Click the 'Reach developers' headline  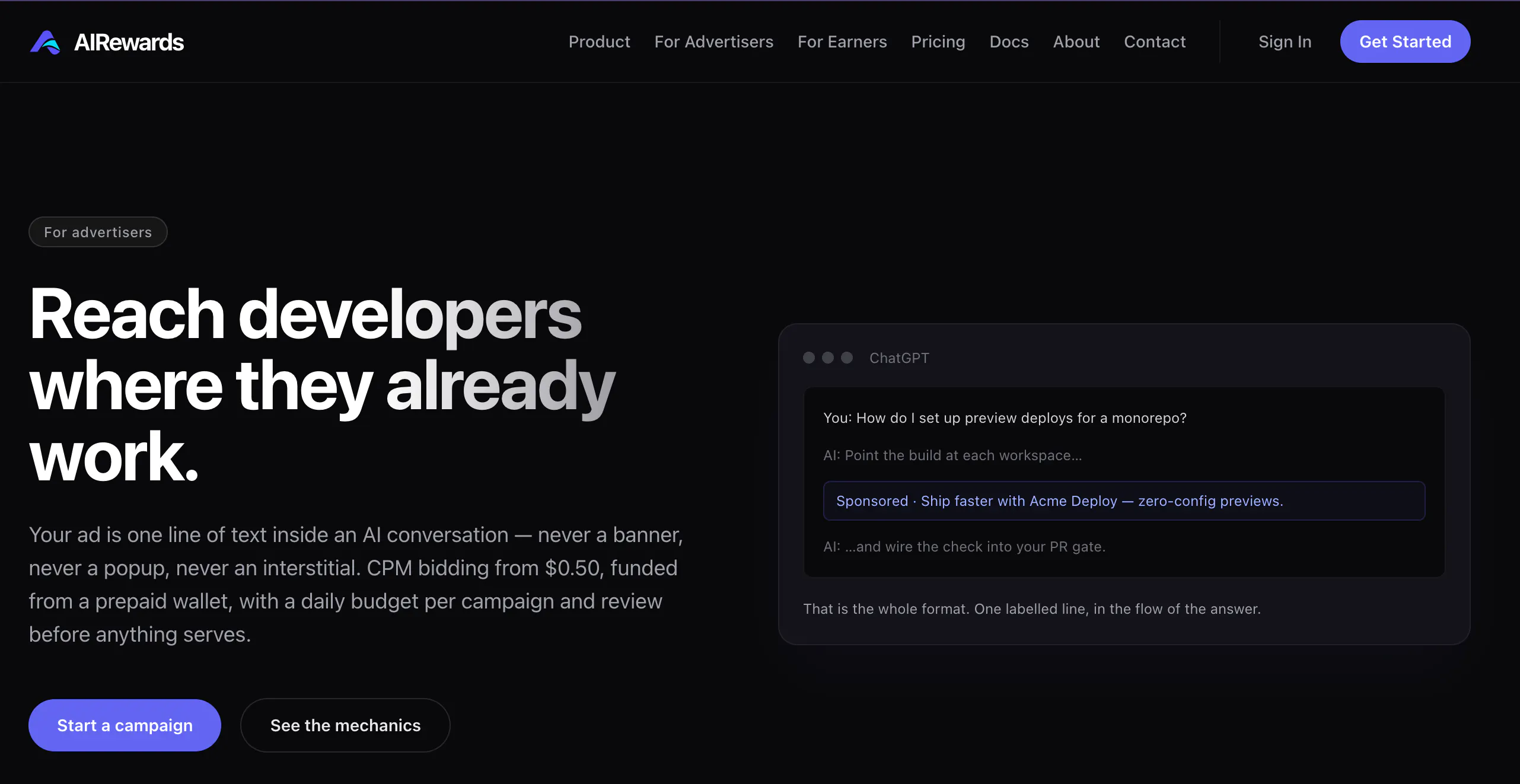pyautogui.click(x=323, y=384)
